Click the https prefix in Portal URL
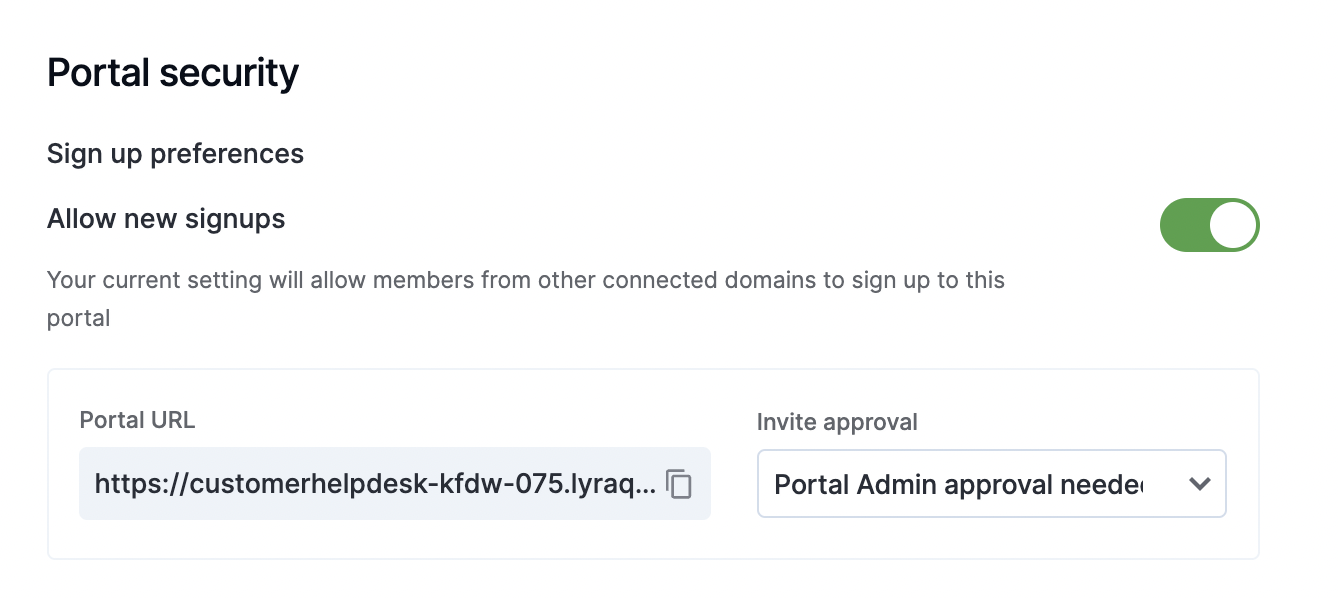This screenshot has width=1338, height=598. click(x=130, y=485)
